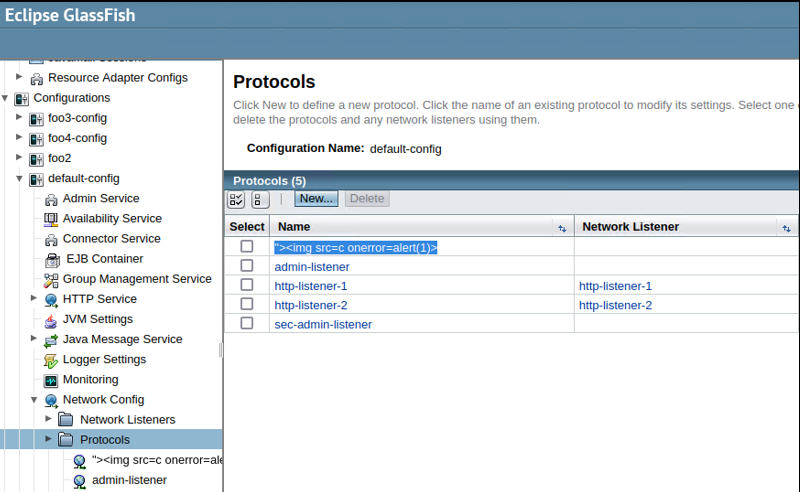Click the Network Config globe icon

point(51,401)
